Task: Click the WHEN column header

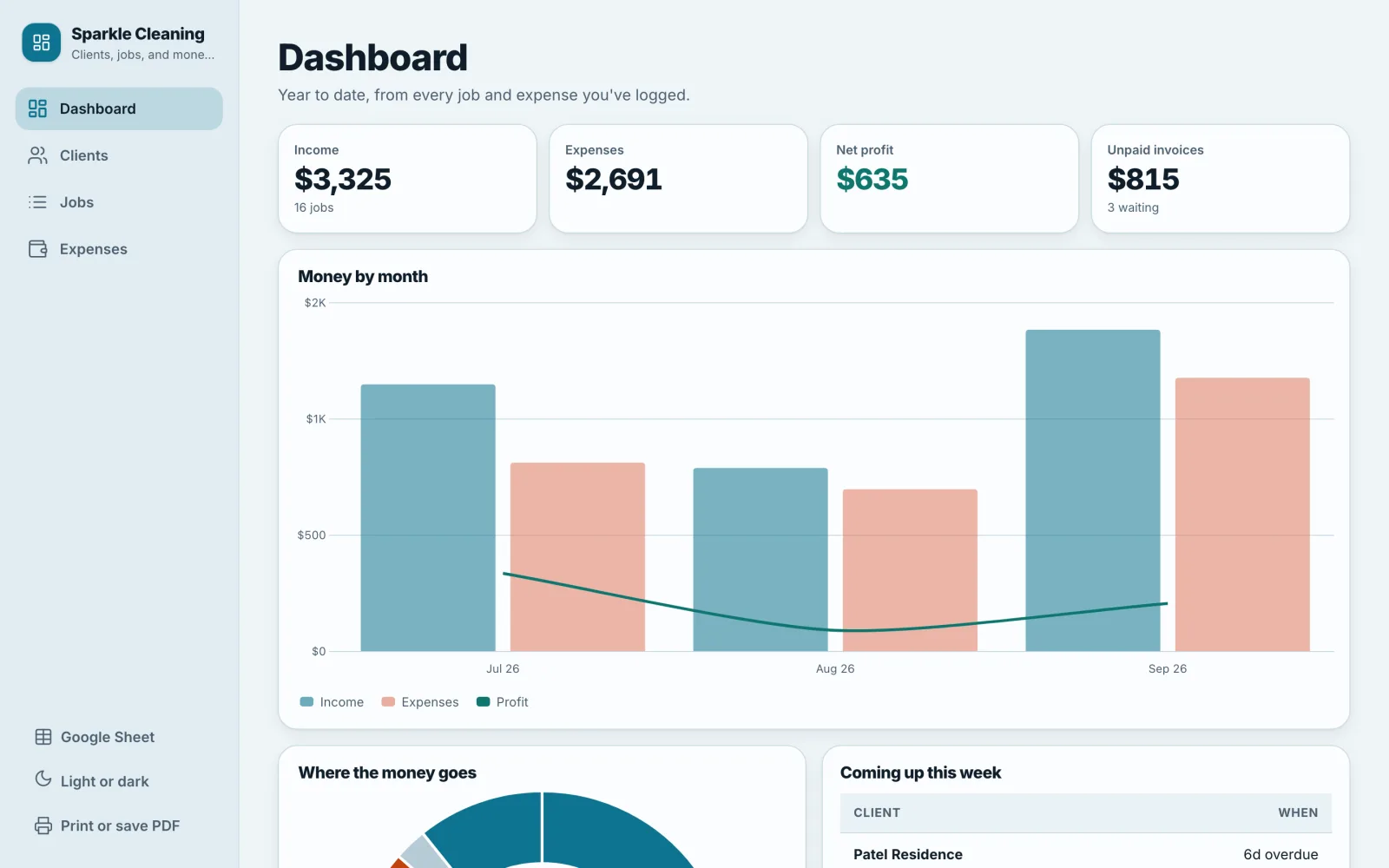Action: [1298, 813]
